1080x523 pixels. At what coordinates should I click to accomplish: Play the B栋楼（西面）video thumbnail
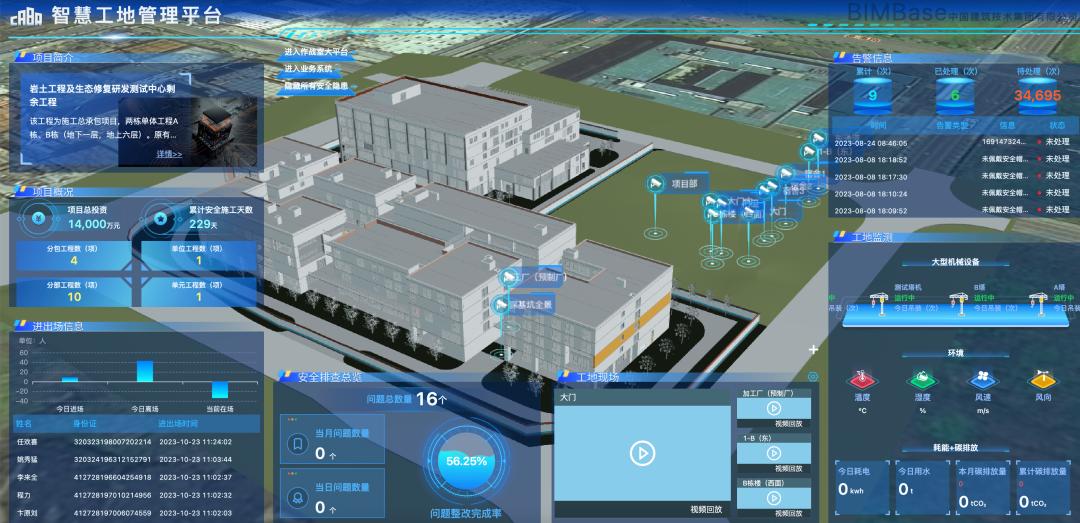pos(773,498)
